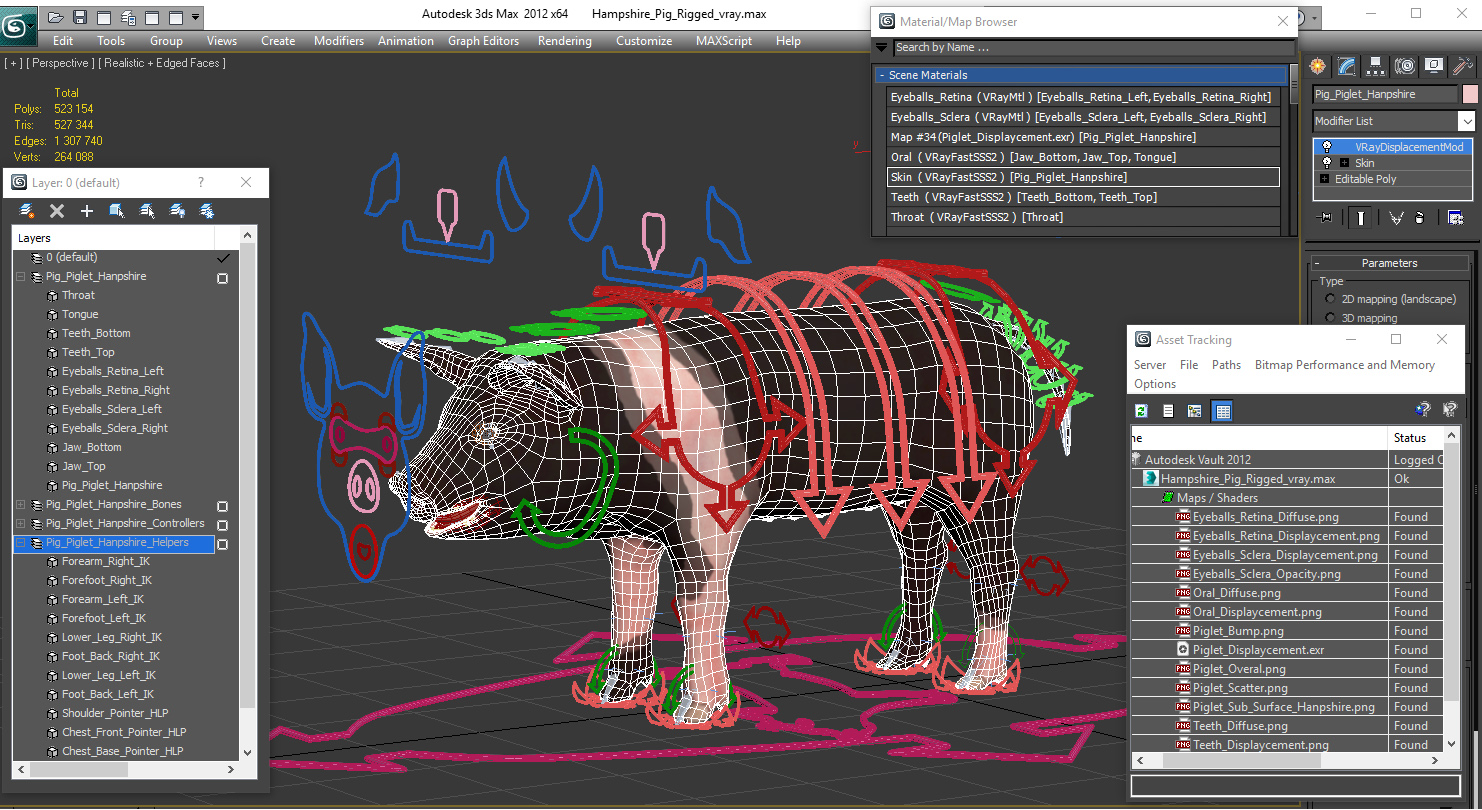Click Delete layer X icon in Layer dialog
The height and width of the screenshot is (810, 1482).
click(x=57, y=211)
